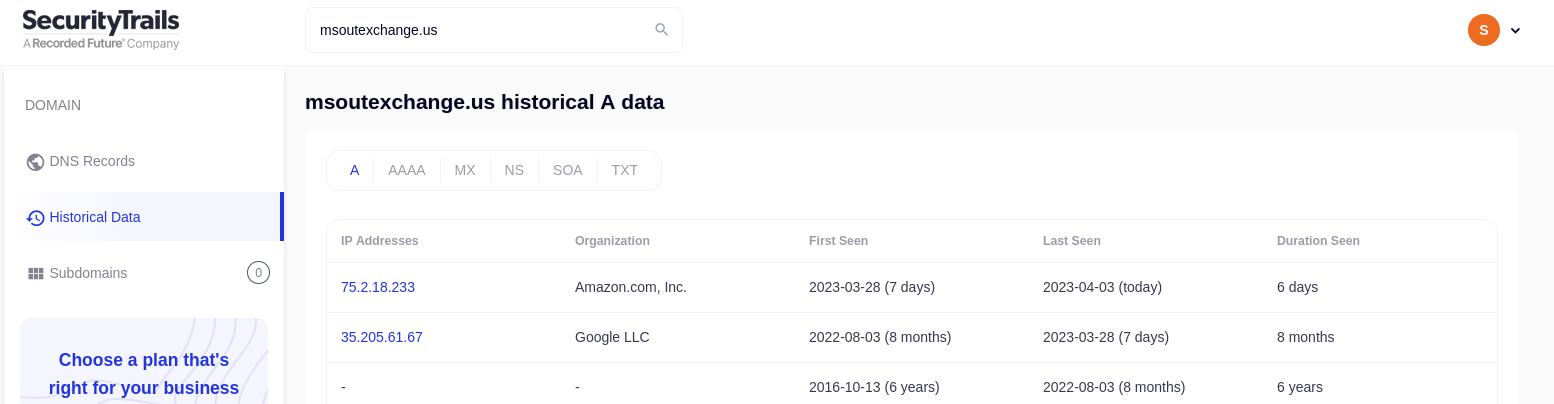This screenshot has width=1554, height=404.
Task: Click the domain search input field
Action: pos(494,30)
